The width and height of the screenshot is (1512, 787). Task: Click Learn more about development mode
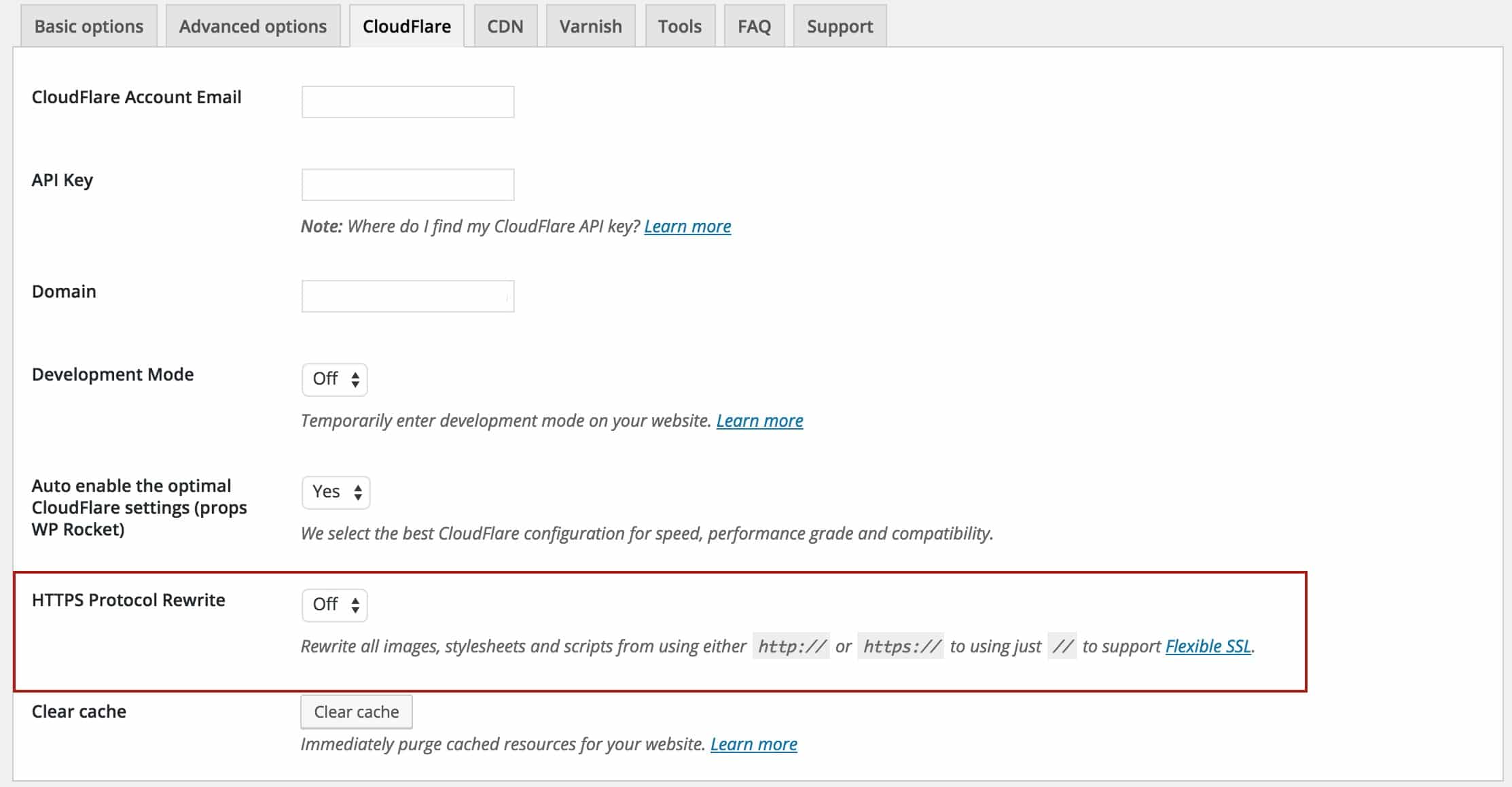click(759, 421)
